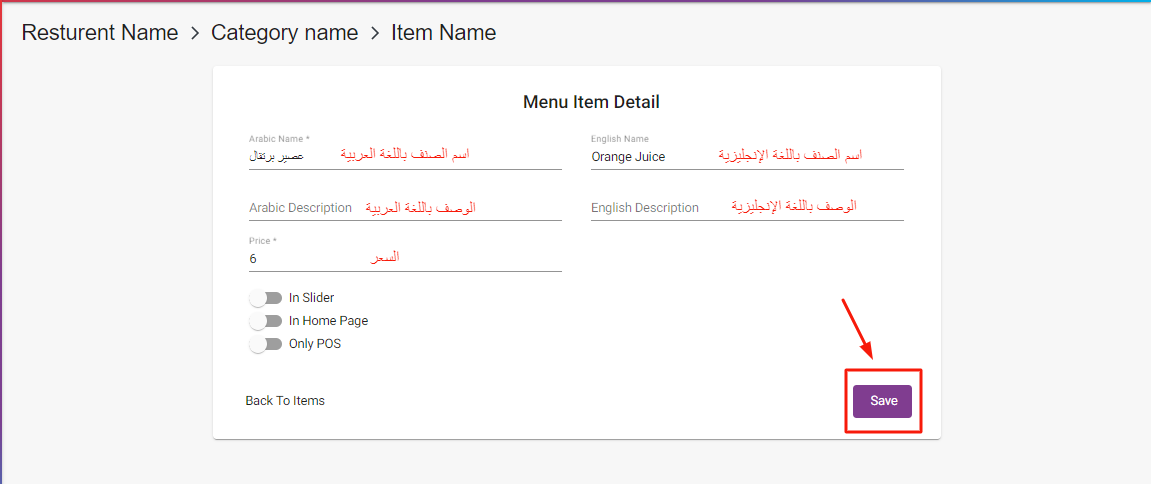The width and height of the screenshot is (1151, 484).
Task: Turn on the In Home Page switch
Action: click(265, 321)
